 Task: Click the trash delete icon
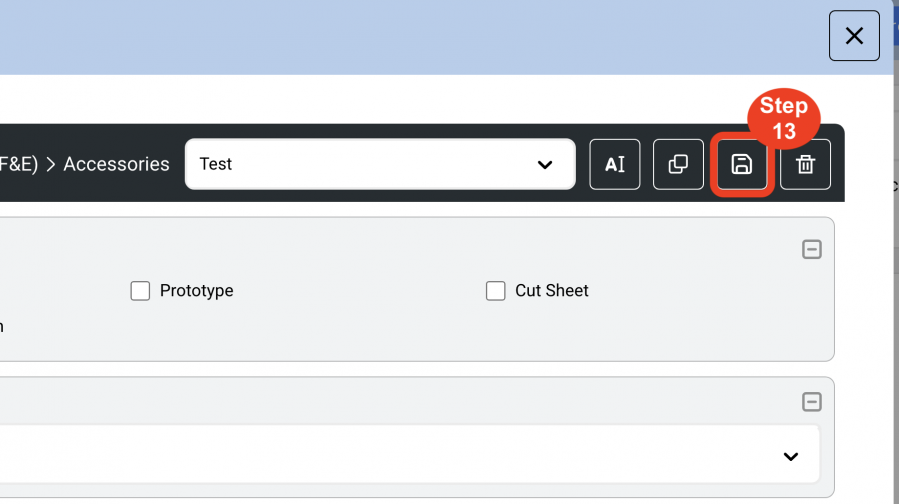pos(806,165)
